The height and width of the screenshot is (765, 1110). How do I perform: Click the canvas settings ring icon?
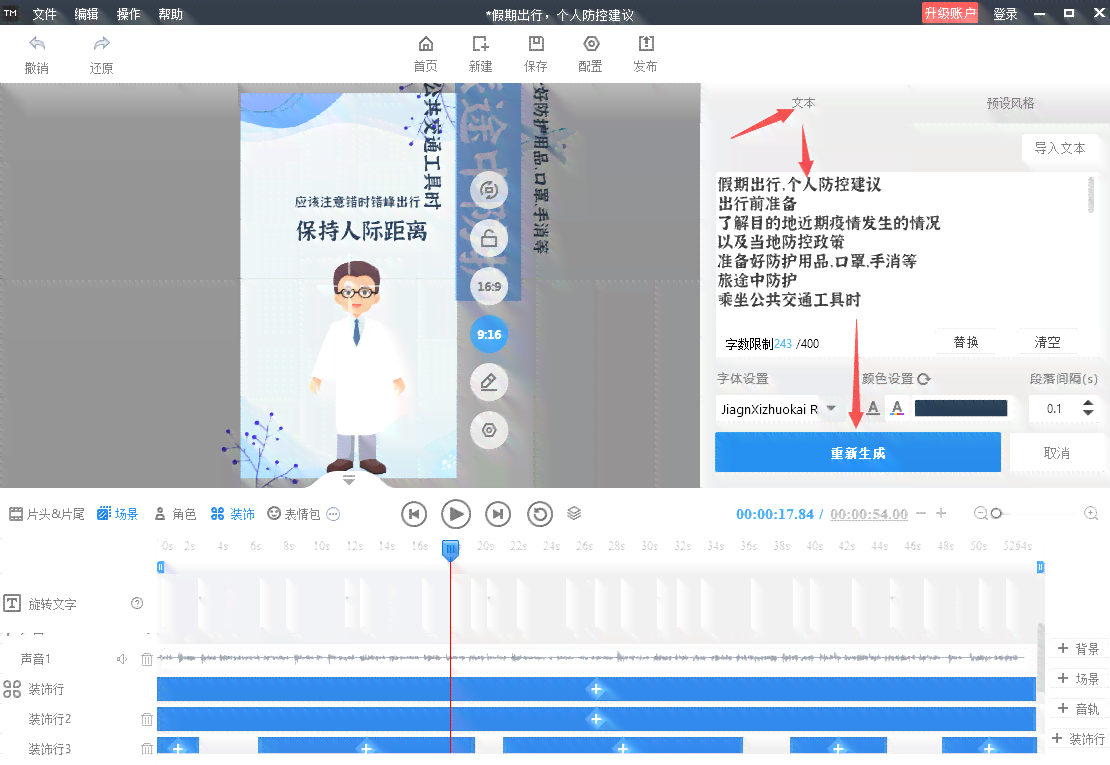(x=489, y=430)
